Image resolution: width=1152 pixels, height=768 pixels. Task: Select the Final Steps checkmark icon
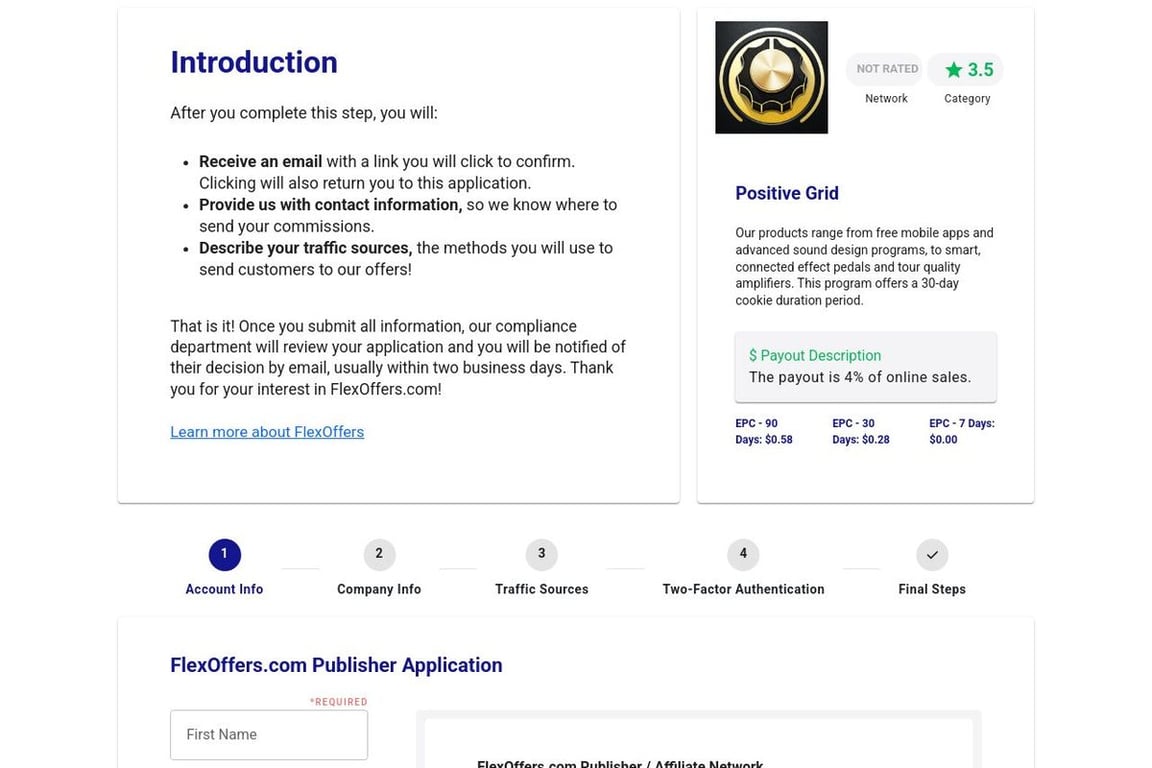click(932, 554)
